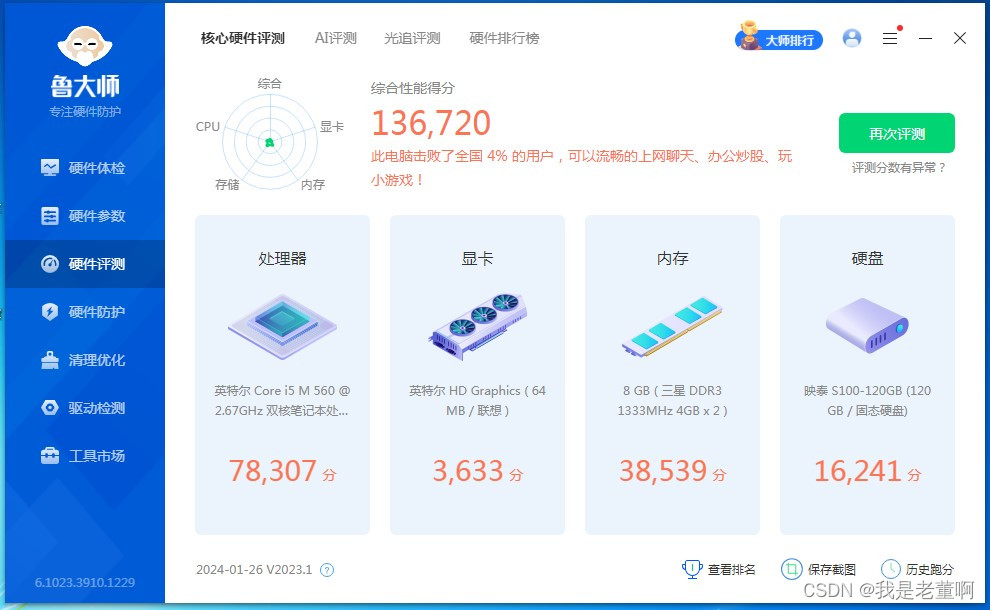Click the user account avatar icon
990x610 pixels.
click(852, 39)
